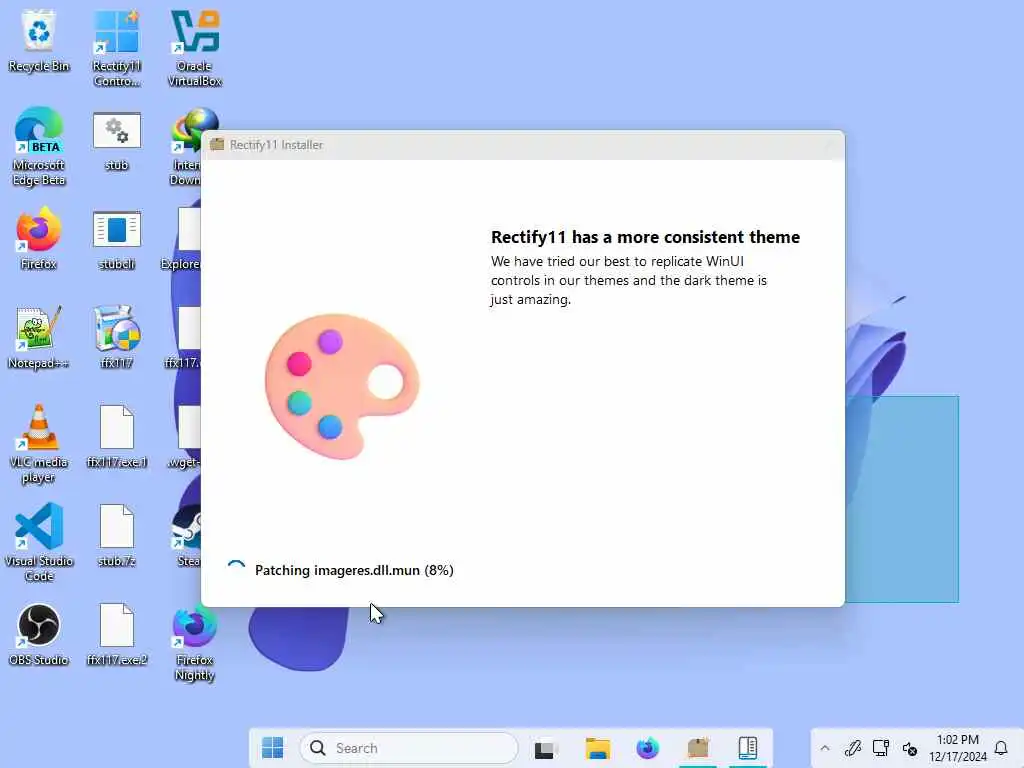Select the stub.7z file icon
The height and width of the screenshot is (768, 1024).
pos(116,536)
